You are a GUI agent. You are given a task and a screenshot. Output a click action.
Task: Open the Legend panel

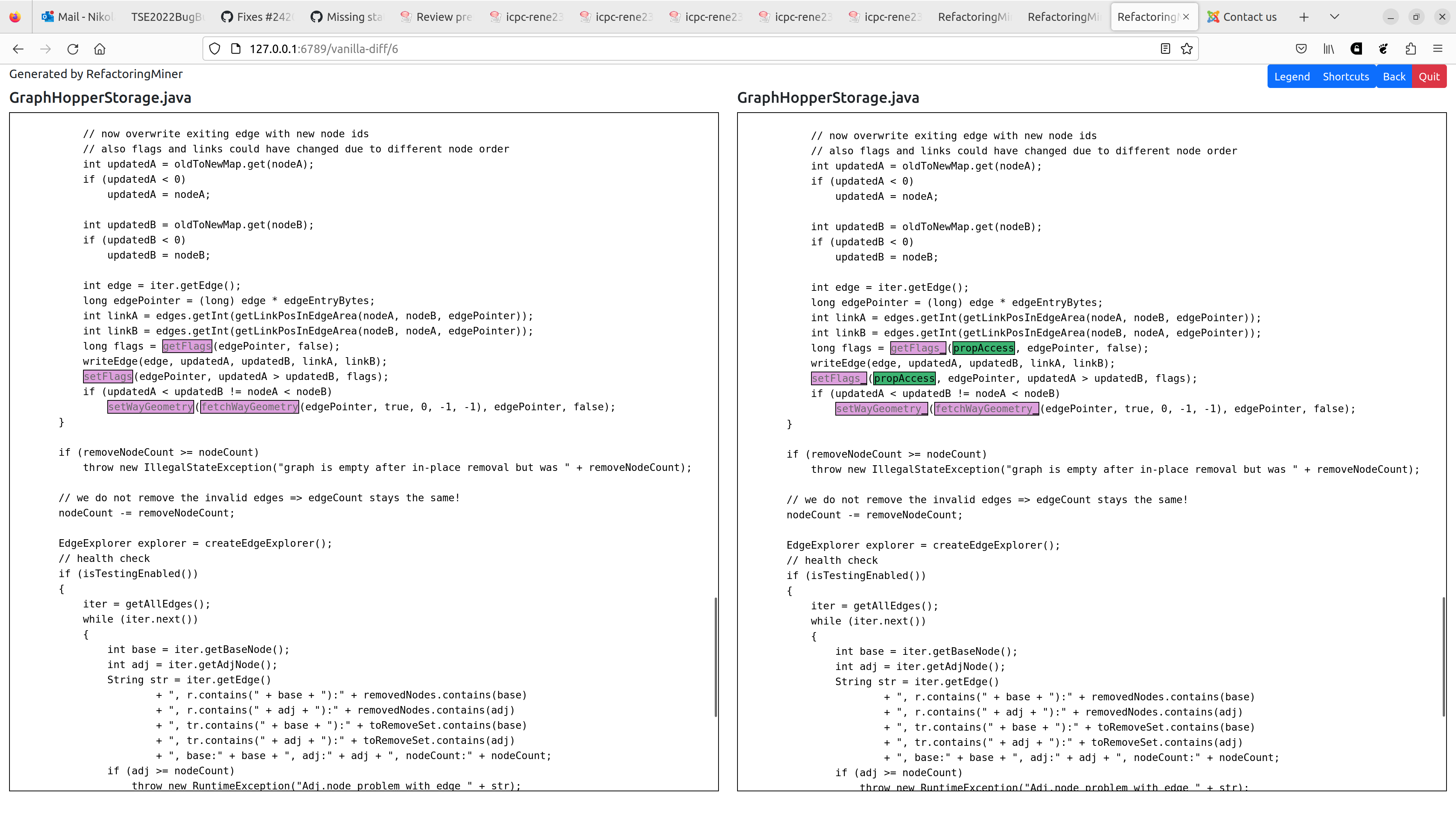point(1292,76)
